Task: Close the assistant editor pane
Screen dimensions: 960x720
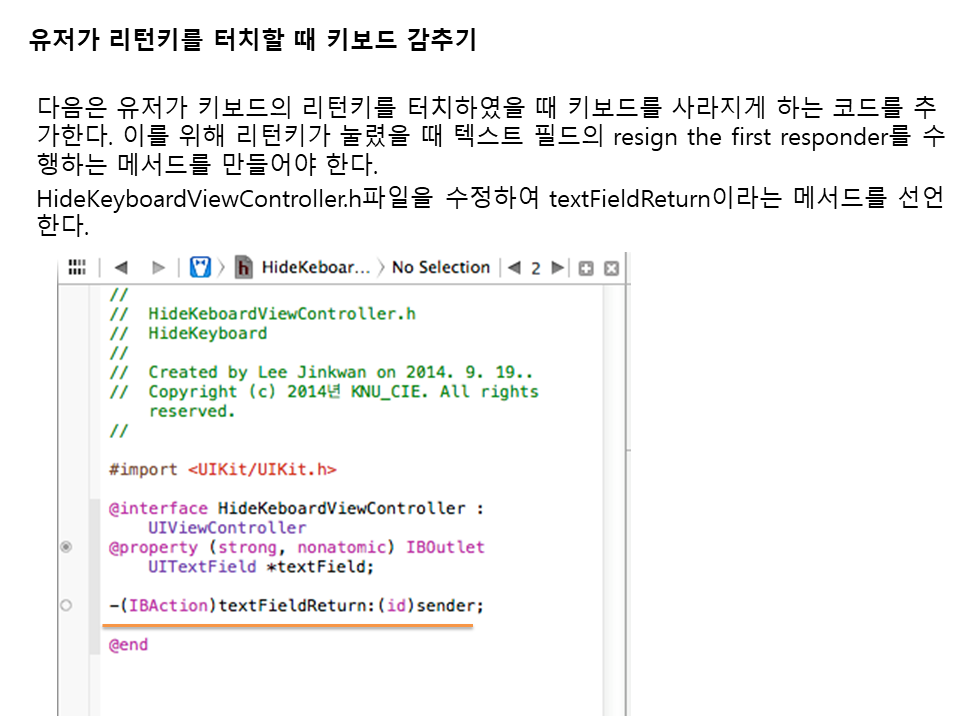Action: pyautogui.click(x=611, y=268)
